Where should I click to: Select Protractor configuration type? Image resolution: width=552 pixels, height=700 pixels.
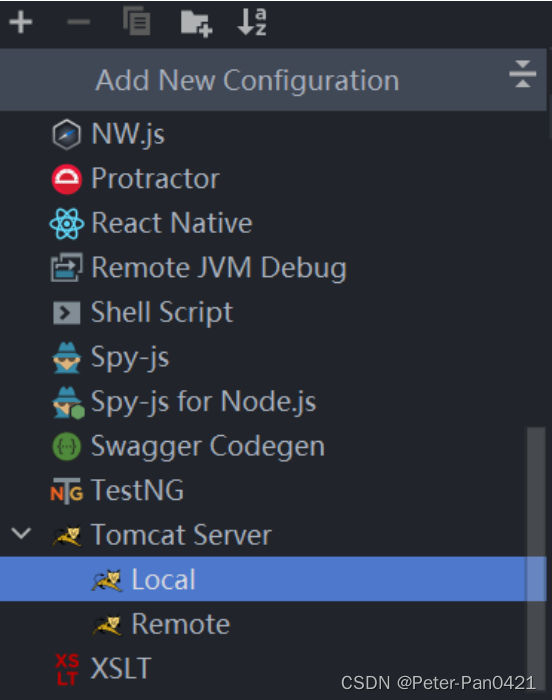point(155,179)
